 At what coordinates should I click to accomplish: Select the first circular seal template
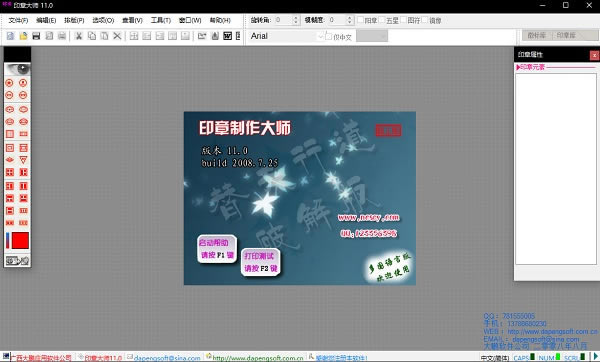click(x=10, y=83)
